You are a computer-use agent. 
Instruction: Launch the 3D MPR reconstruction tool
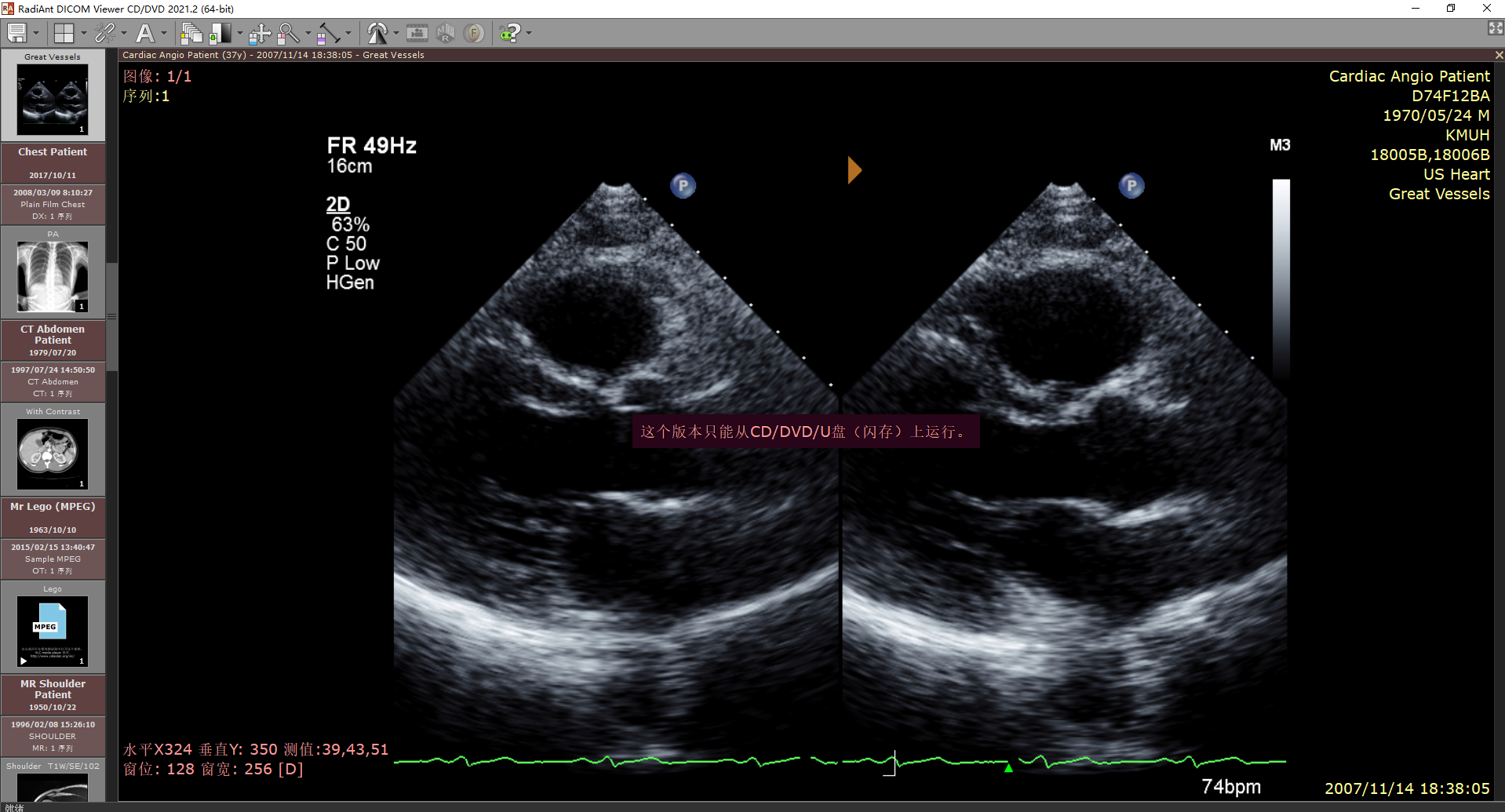tap(445, 33)
